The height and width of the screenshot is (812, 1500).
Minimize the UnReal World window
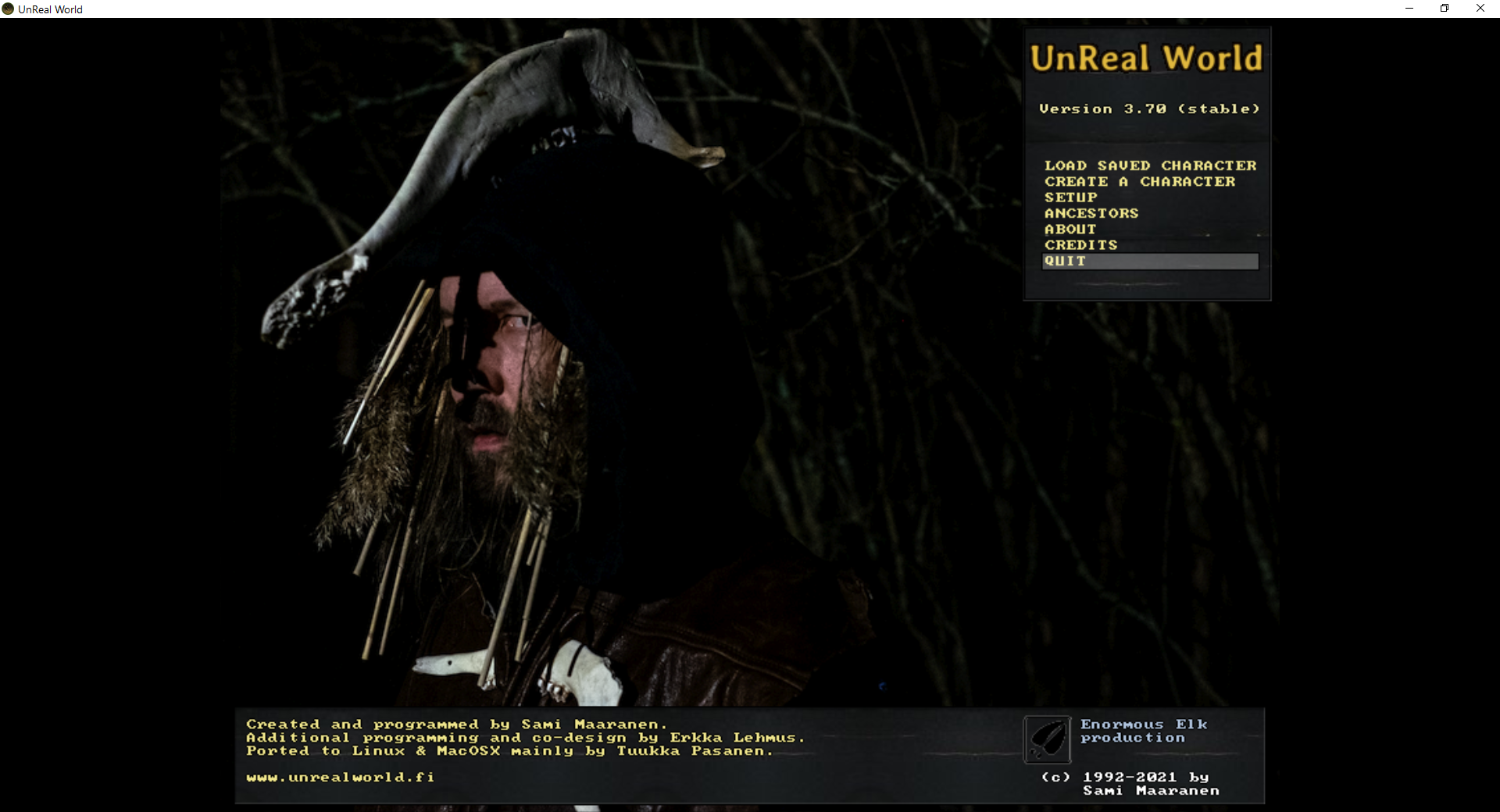point(1409,9)
